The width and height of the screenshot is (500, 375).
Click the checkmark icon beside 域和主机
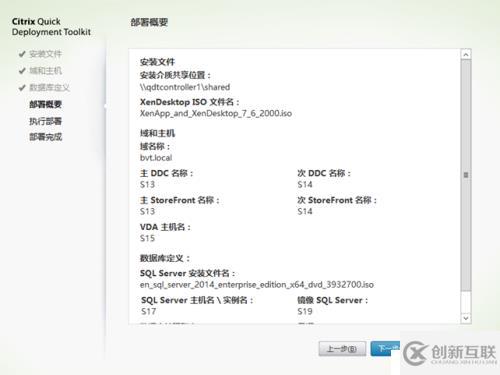[x=22, y=71]
